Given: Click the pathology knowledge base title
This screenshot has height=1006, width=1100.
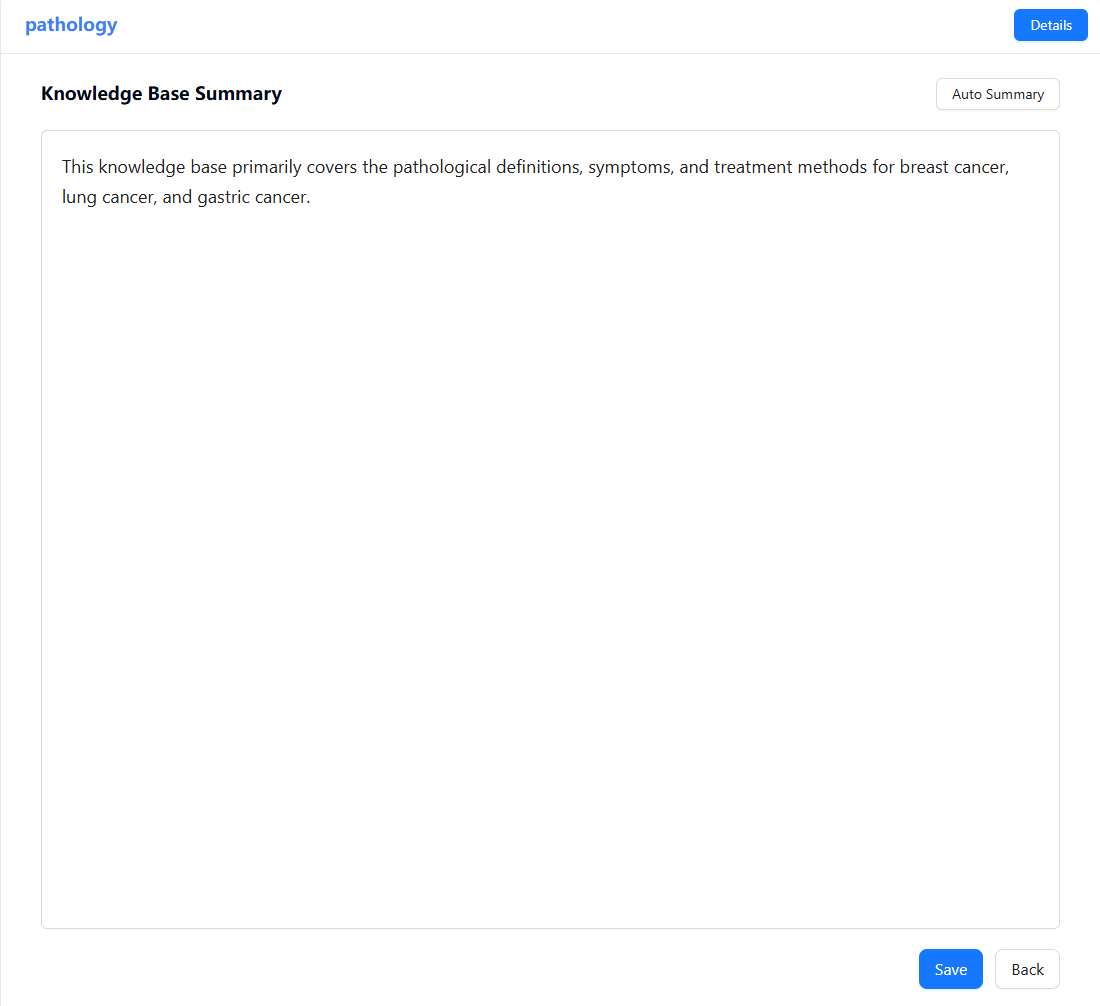Looking at the screenshot, I should pos(71,25).
